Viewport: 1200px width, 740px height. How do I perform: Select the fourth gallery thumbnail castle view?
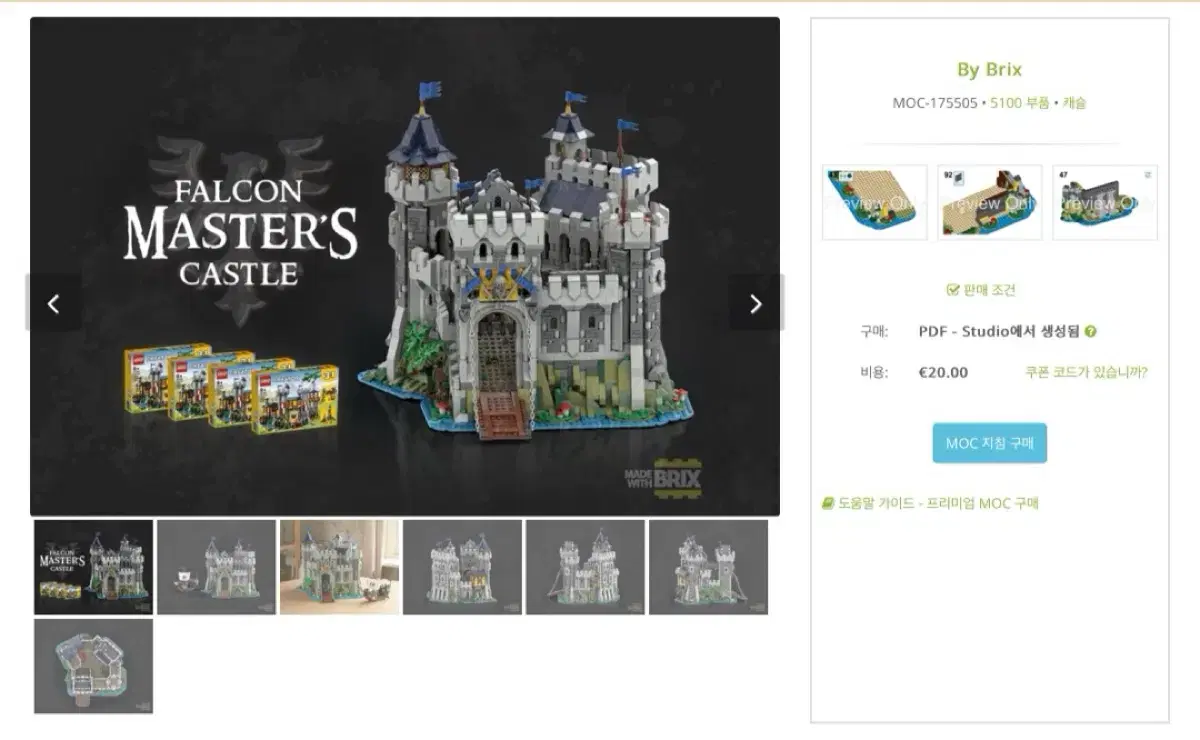point(463,567)
